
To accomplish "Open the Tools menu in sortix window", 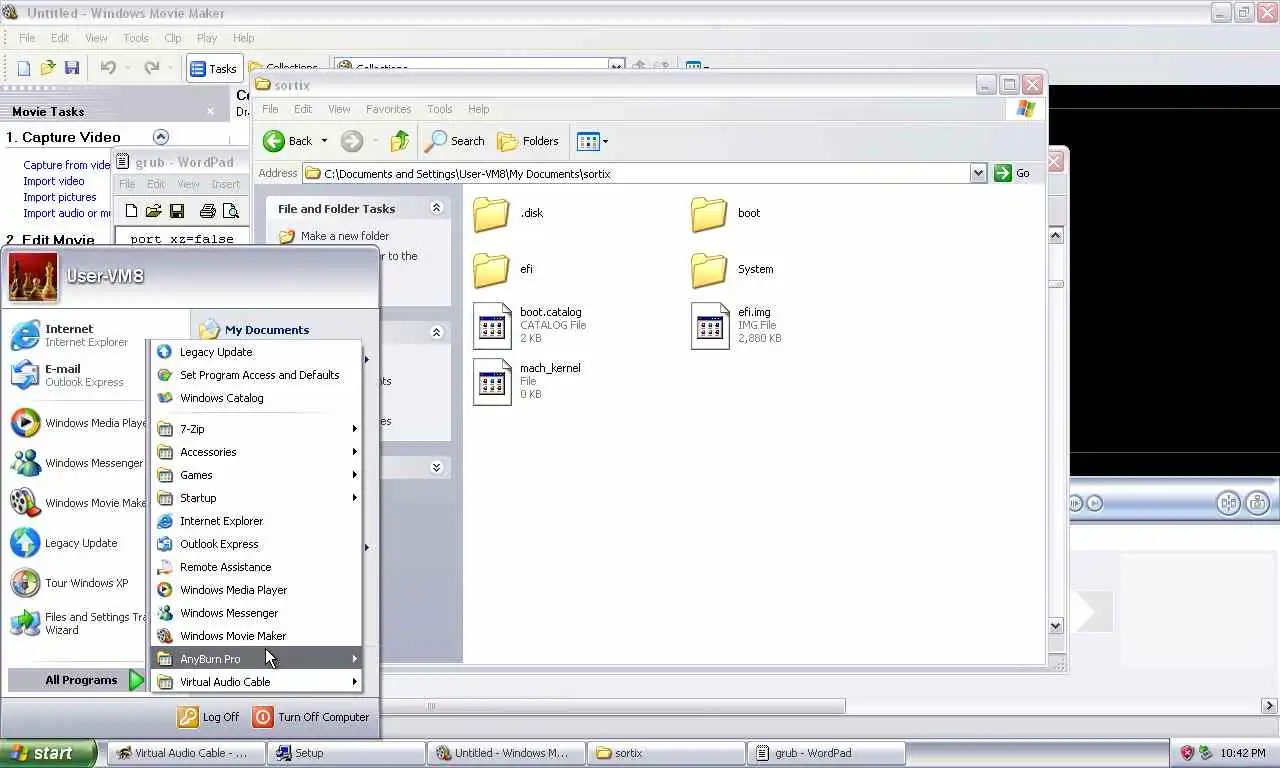I will click(440, 109).
